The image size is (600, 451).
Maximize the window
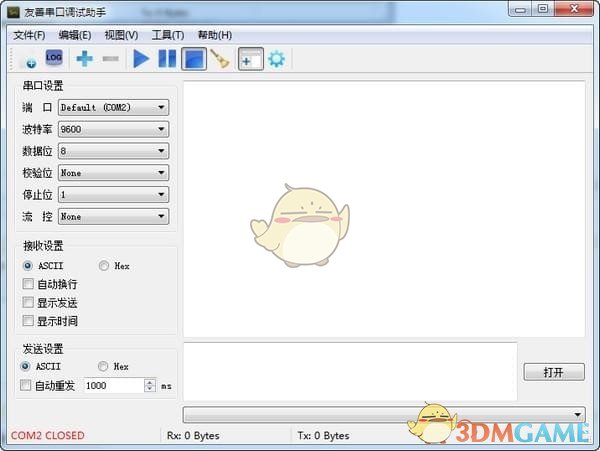click(x=543, y=9)
